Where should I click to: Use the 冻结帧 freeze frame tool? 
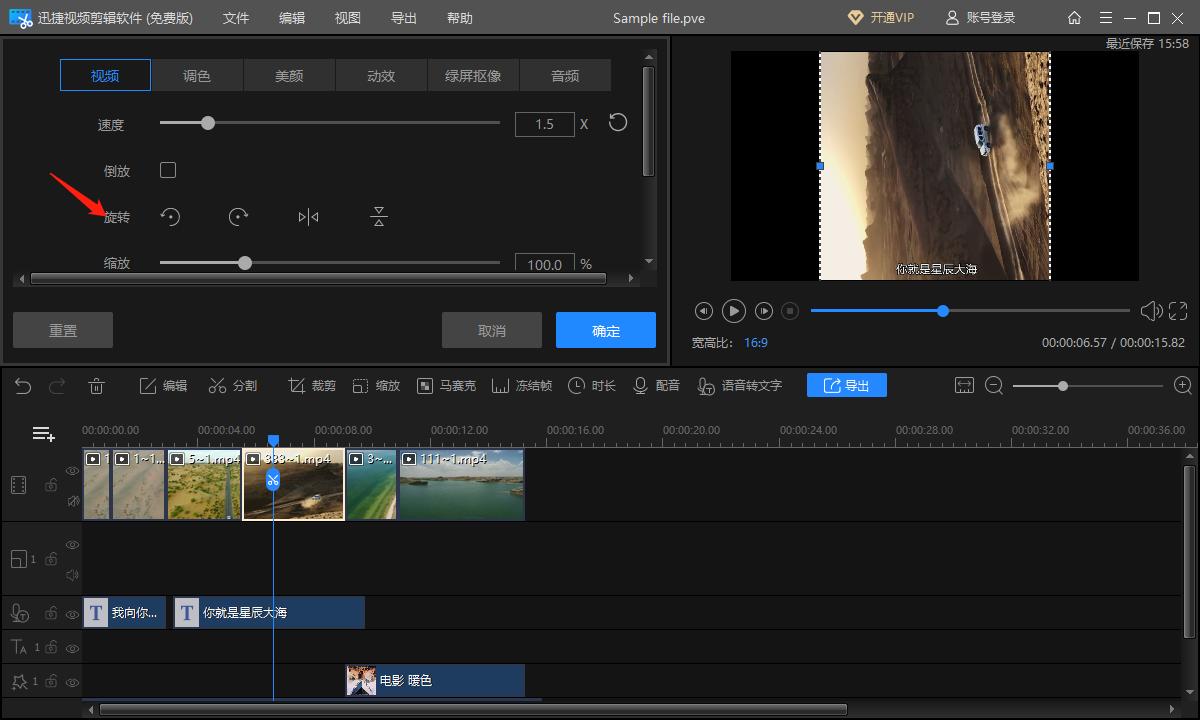pos(522,386)
